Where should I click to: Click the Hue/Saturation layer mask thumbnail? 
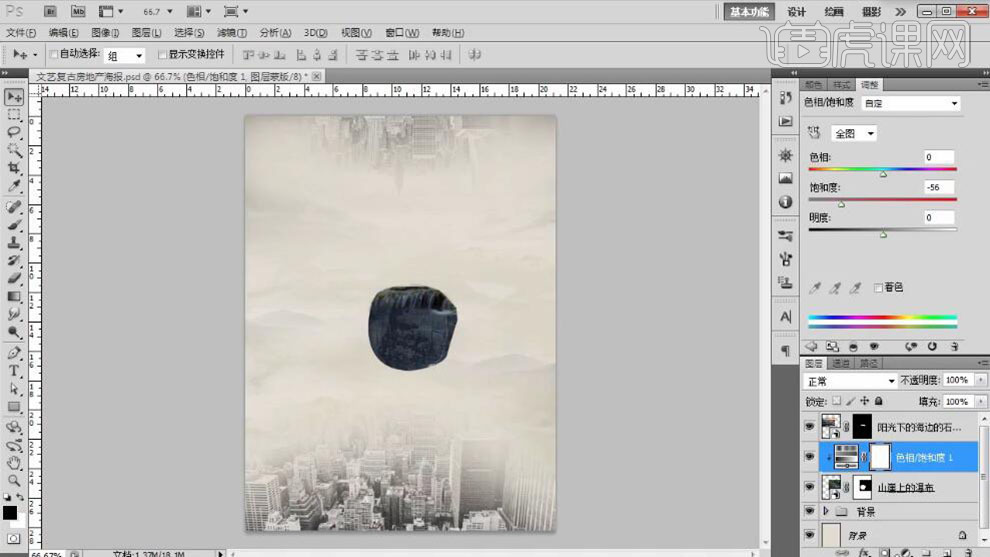click(880, 457)
